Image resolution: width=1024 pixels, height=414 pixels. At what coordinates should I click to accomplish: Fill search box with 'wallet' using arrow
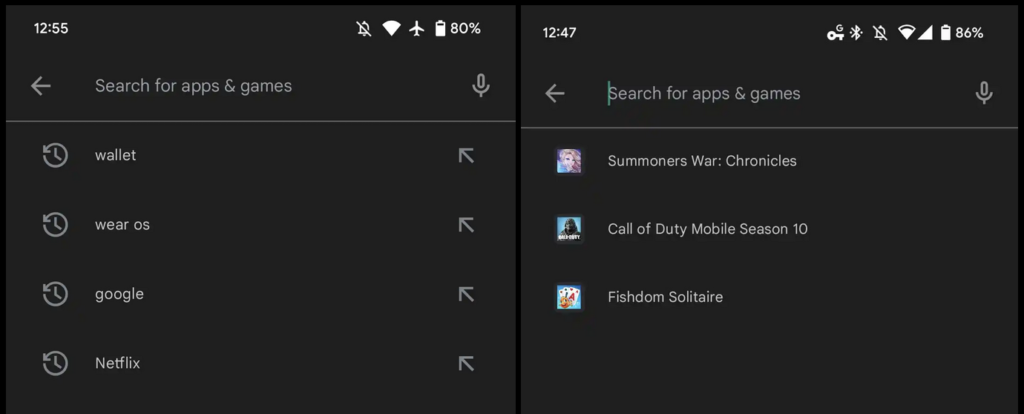(466, 155)
